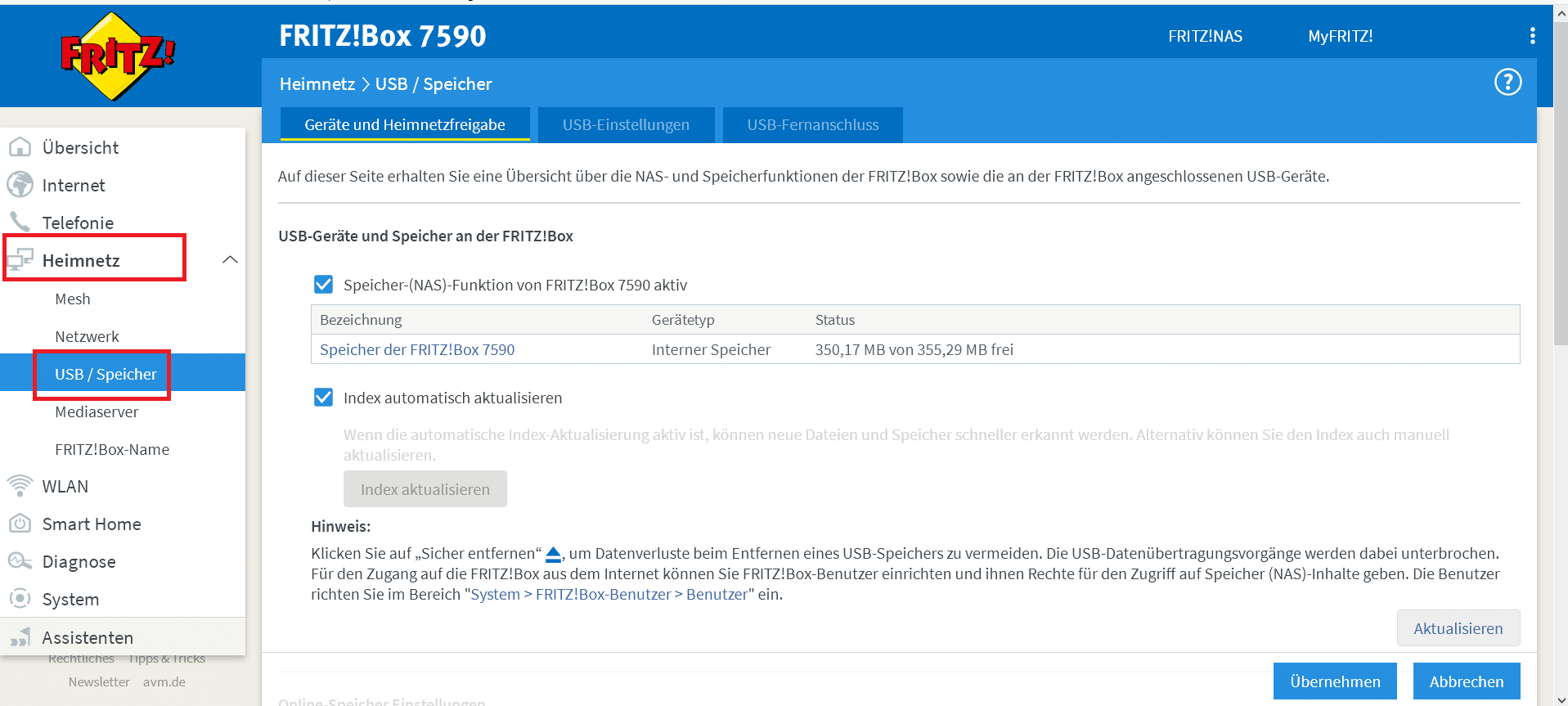Click the Diagnose icon
Image resolution: width=1568 pixels, height=706 pixels.
[20, 561]
